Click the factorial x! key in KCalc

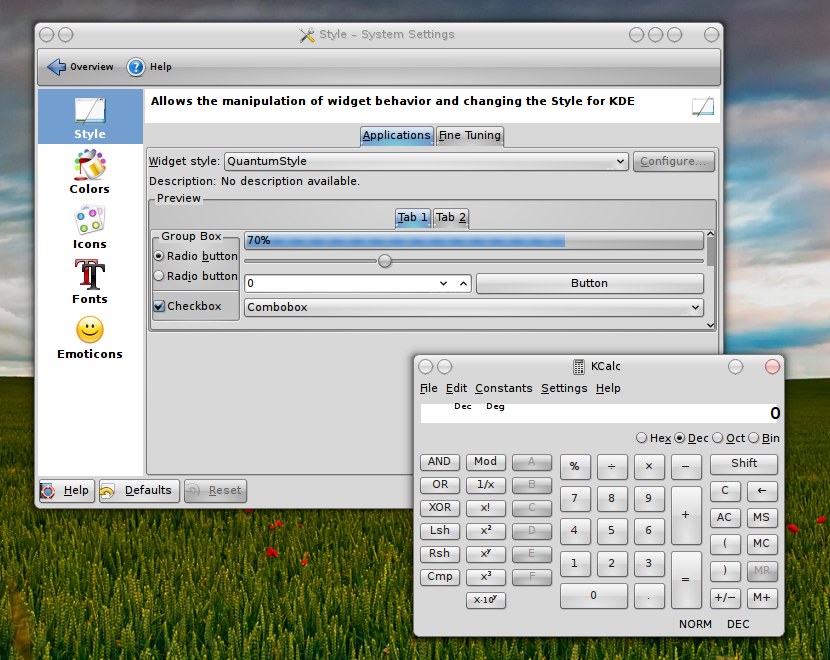tap(486, 508)
